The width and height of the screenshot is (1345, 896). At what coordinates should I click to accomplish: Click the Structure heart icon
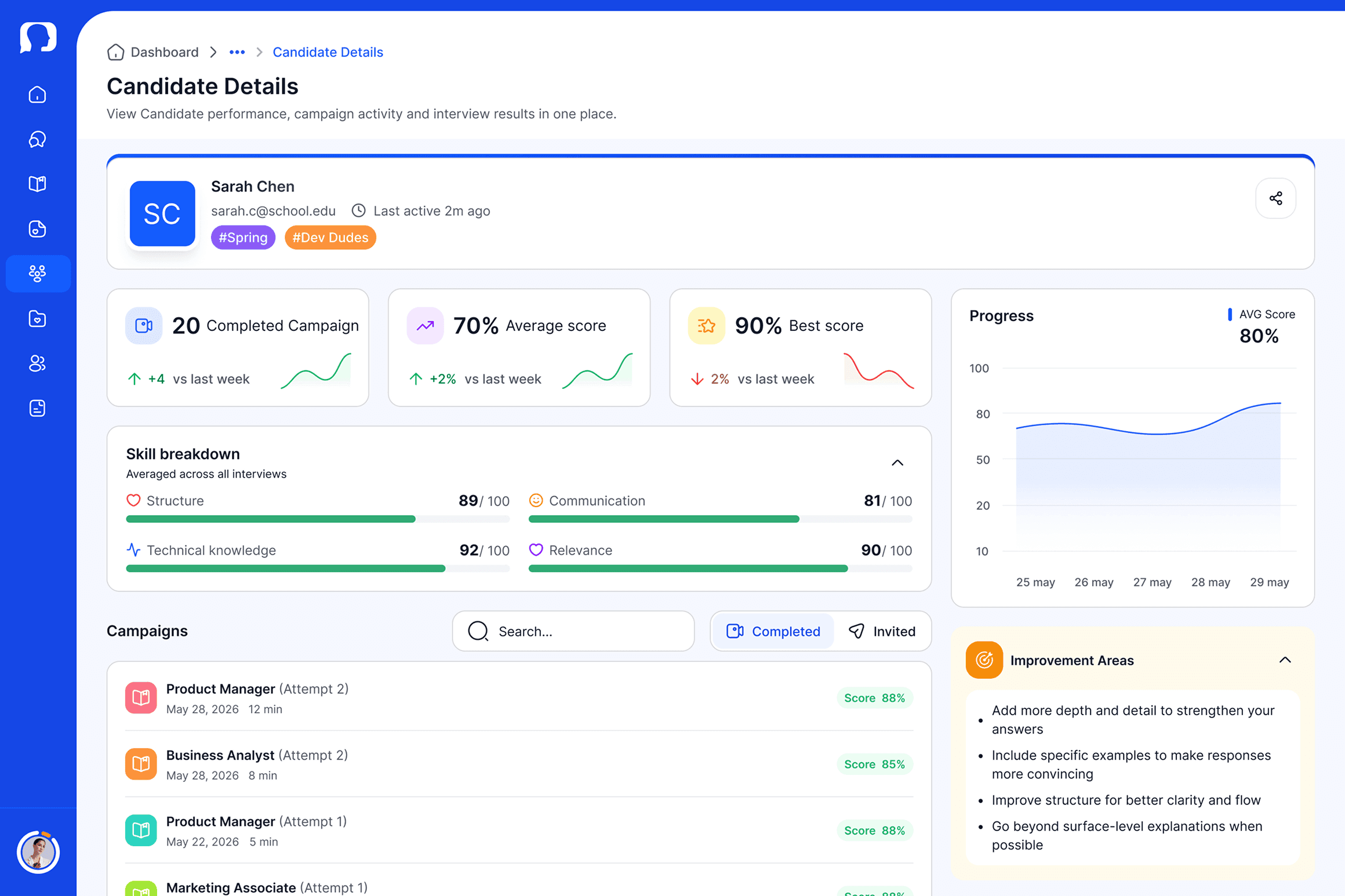point(133,500)
